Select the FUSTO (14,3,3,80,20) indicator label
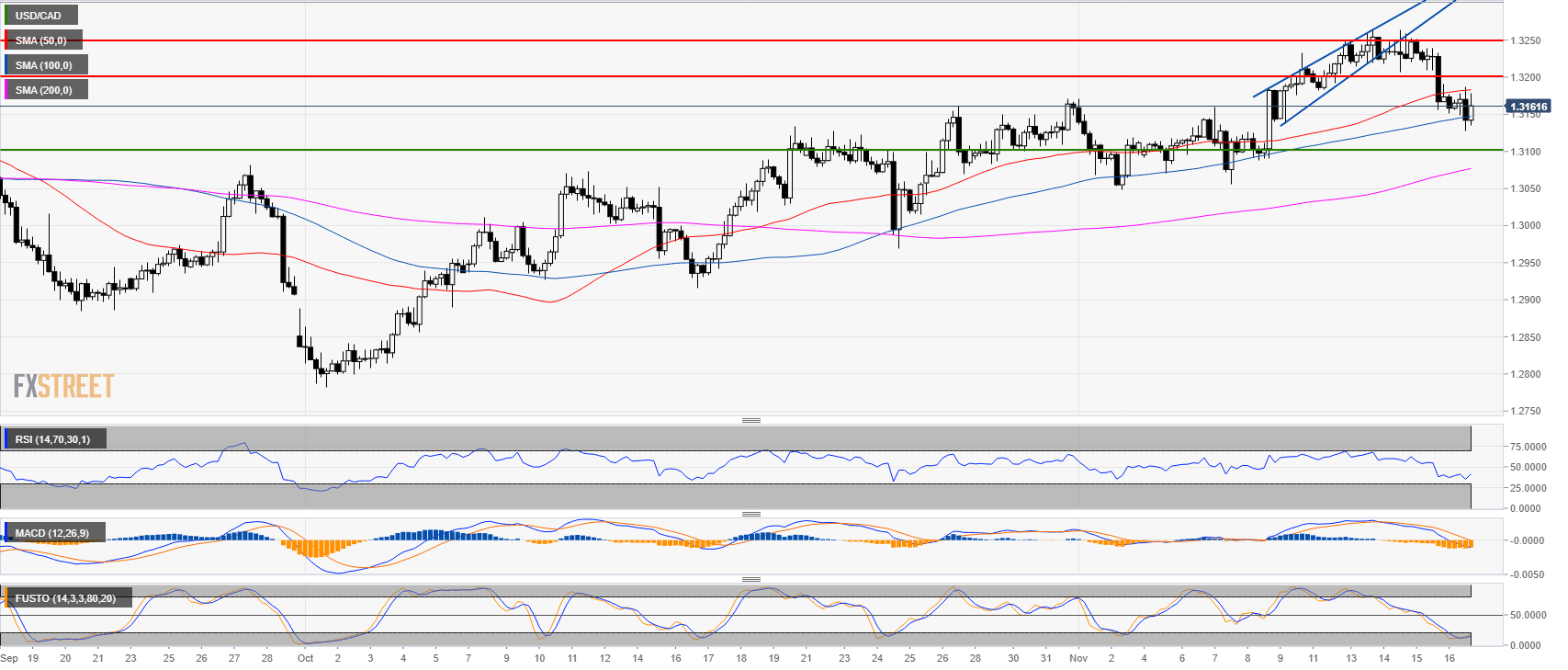The image size is (1568, 670). (65, 598)
